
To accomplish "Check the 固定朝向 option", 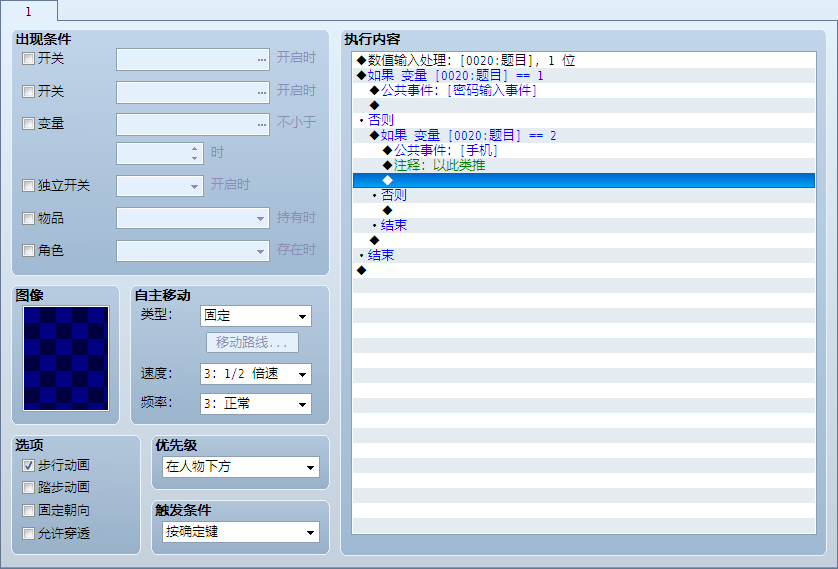I will coord(28,510).
